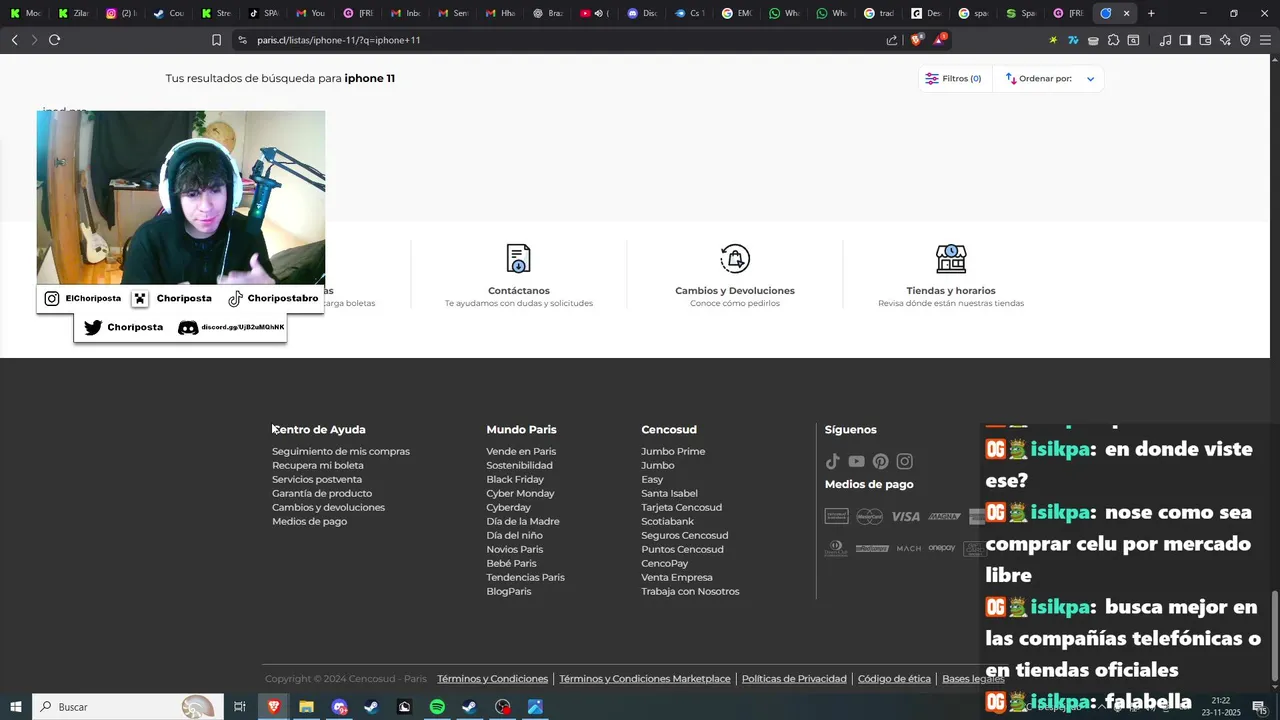Open the browser hamburger menu
The image size is (1280, 720).
(1265, 40)
